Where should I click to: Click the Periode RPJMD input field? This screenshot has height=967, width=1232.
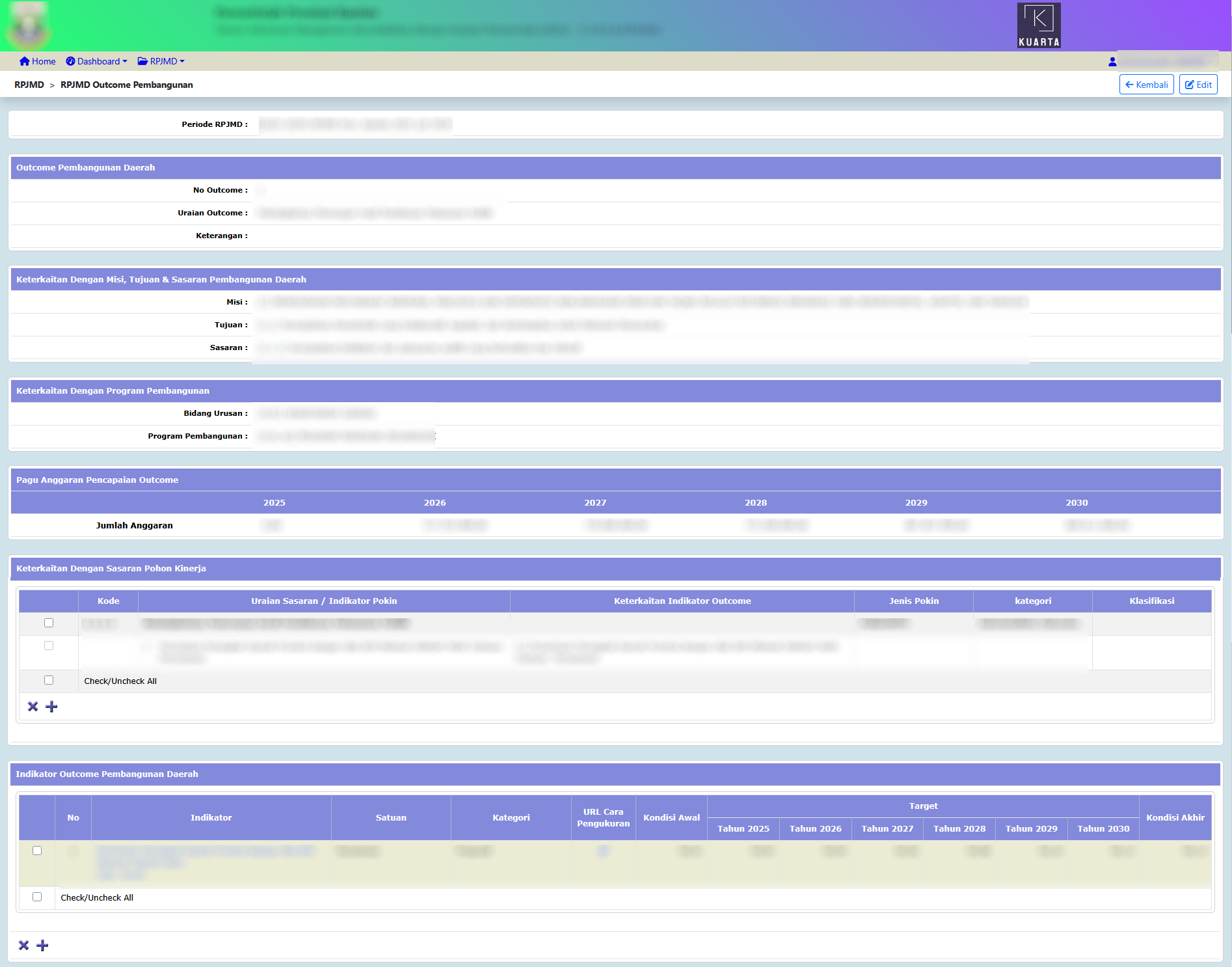355,124
